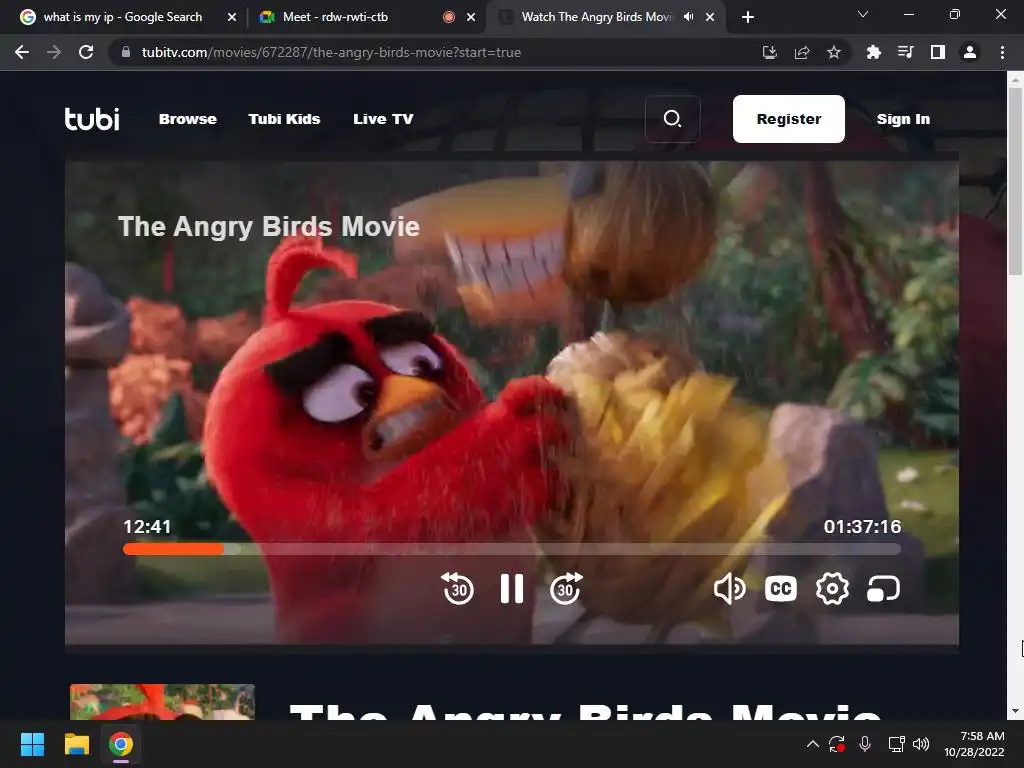Open Live TV section

pyautogui.click(x=383, y=119)
